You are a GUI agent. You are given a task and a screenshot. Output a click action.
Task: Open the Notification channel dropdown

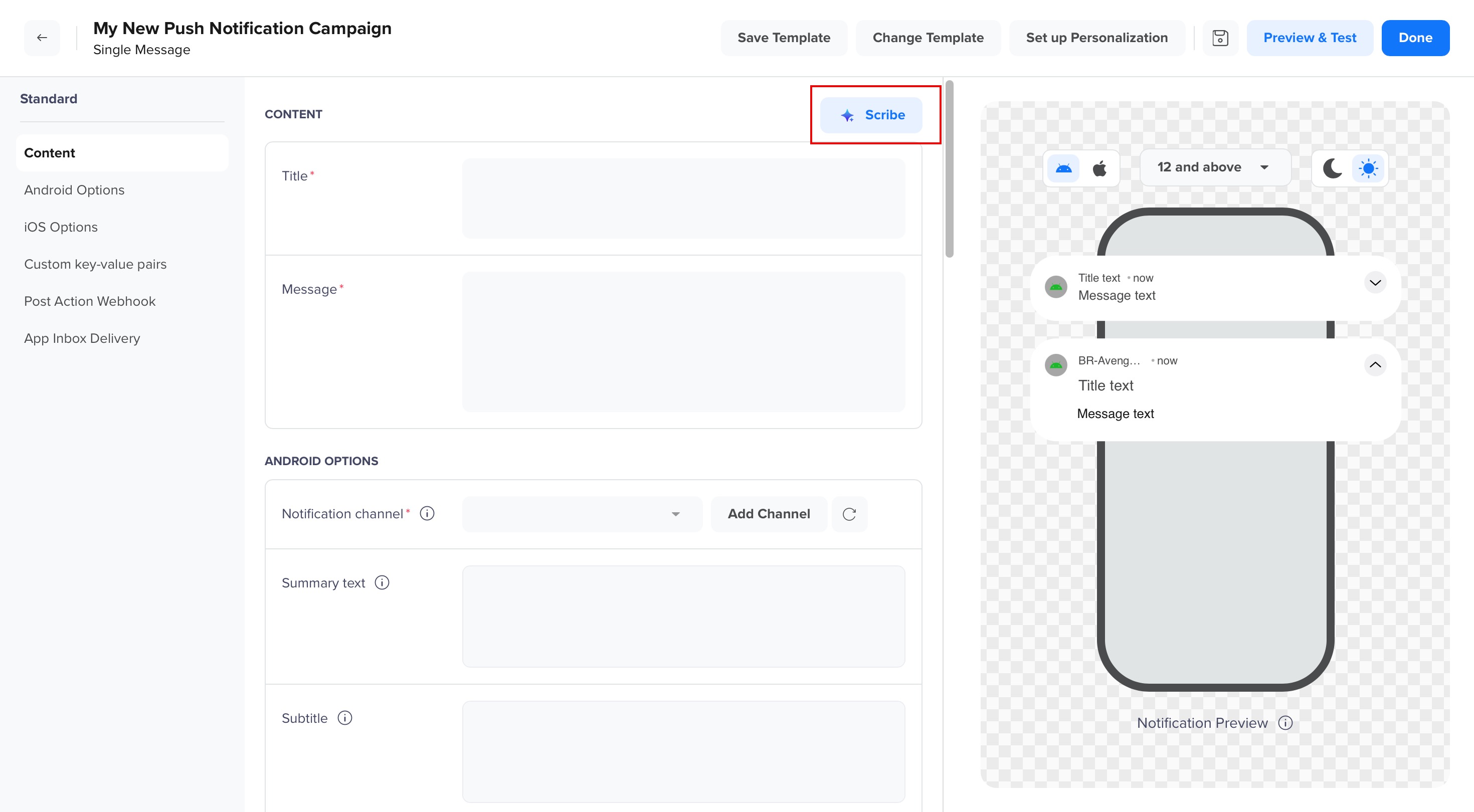pyautogui.click(x=582, y=514)
